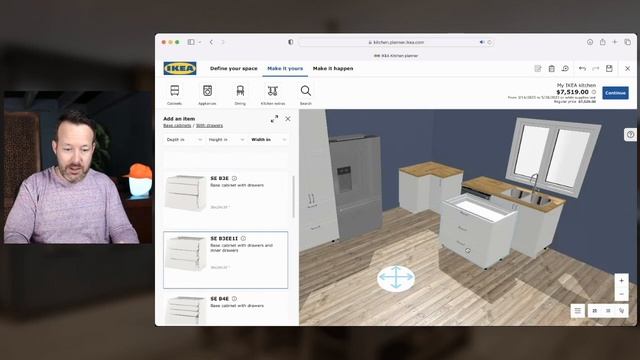Show Safari tab overview
The height and width of the screenshot is (360, 640).
(628, 42)
